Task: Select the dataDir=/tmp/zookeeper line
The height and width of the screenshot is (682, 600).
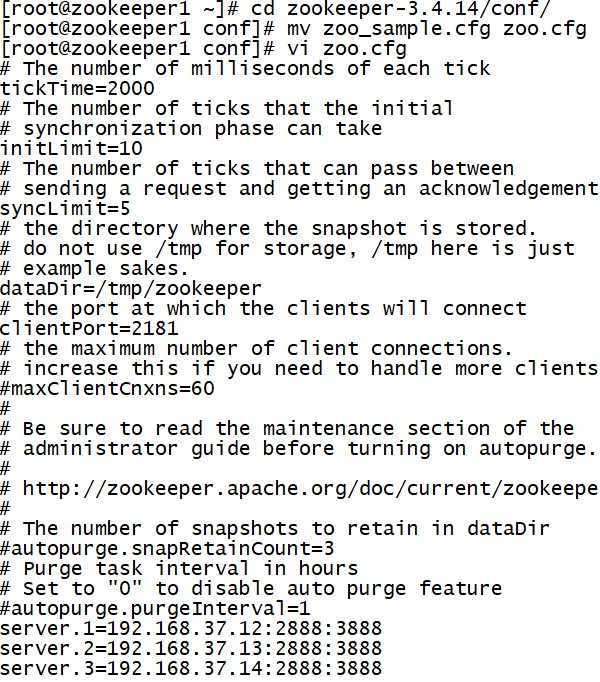Action: tap(131, 289)
